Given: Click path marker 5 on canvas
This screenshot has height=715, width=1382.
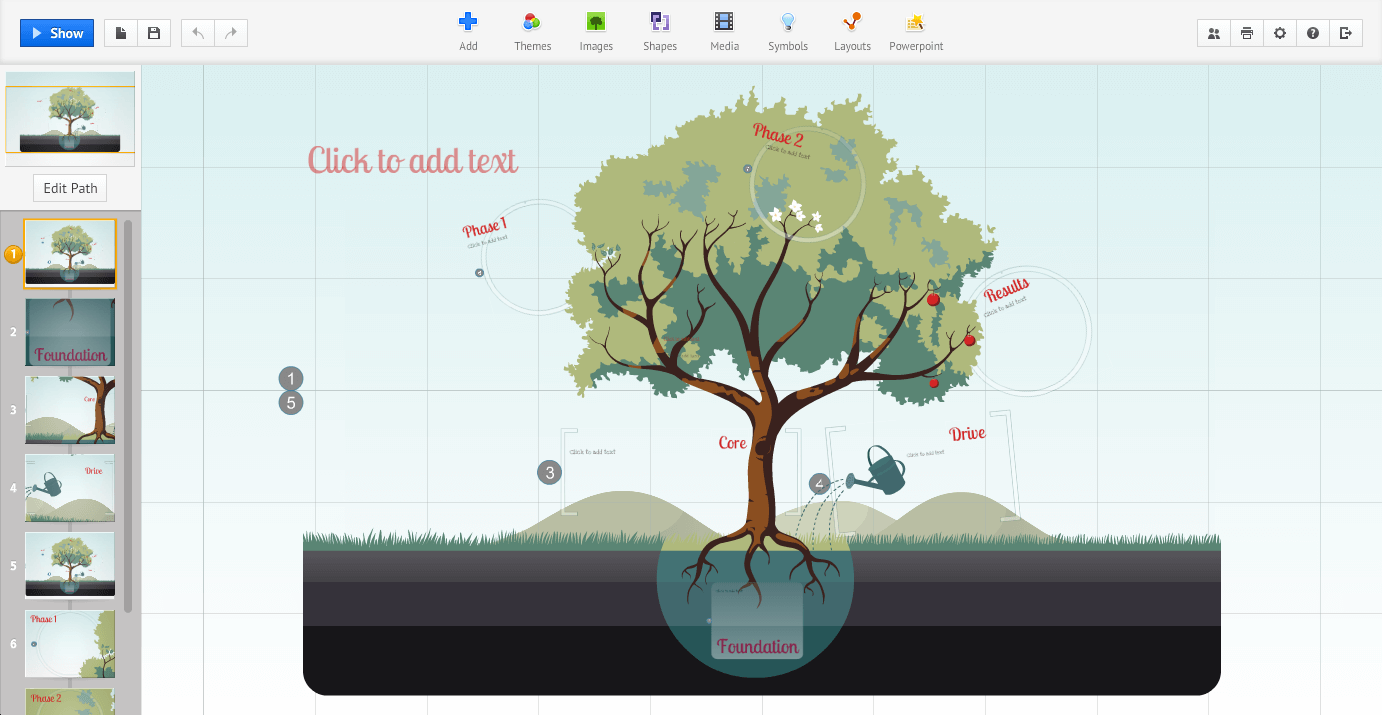Looking at the screenshot, I should (290, 403).
